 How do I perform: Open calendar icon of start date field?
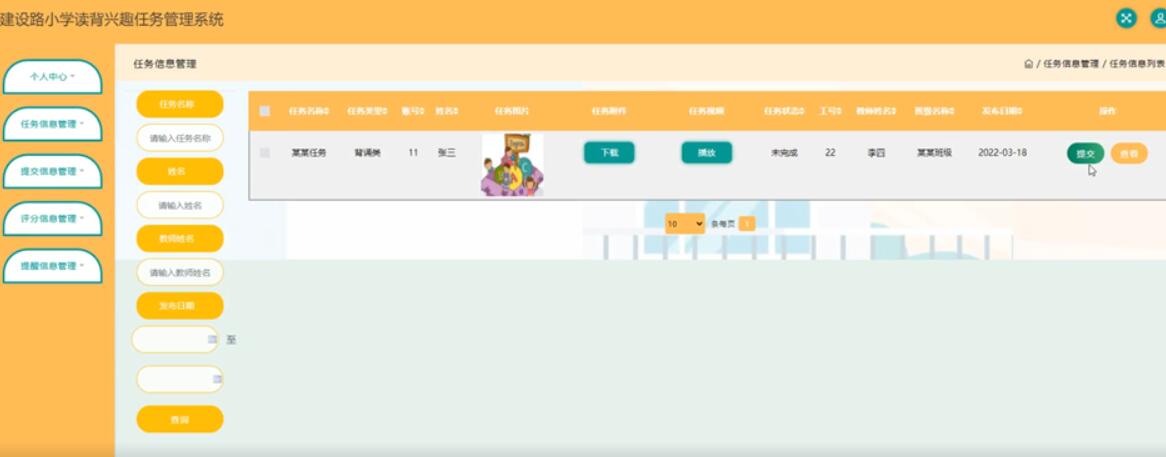212,340
